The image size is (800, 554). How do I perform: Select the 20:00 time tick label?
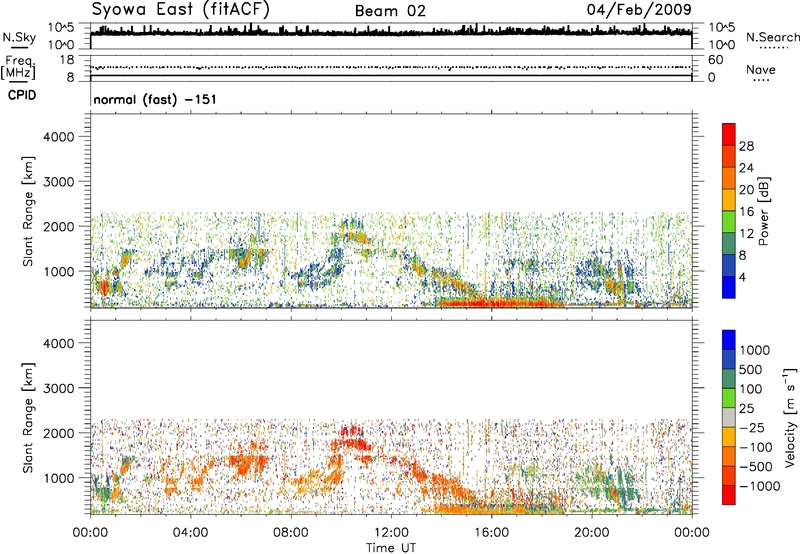591,533
